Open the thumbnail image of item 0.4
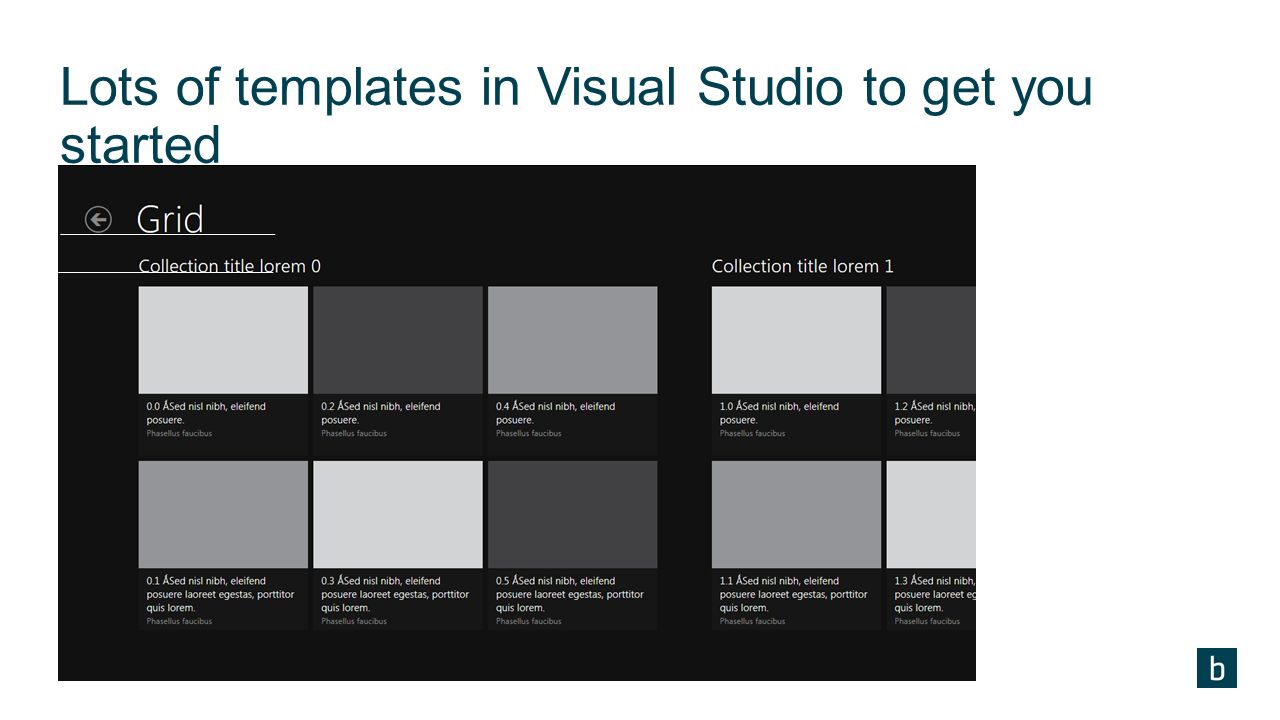This screenshot has width=1280, height=720. coord(573,340)
